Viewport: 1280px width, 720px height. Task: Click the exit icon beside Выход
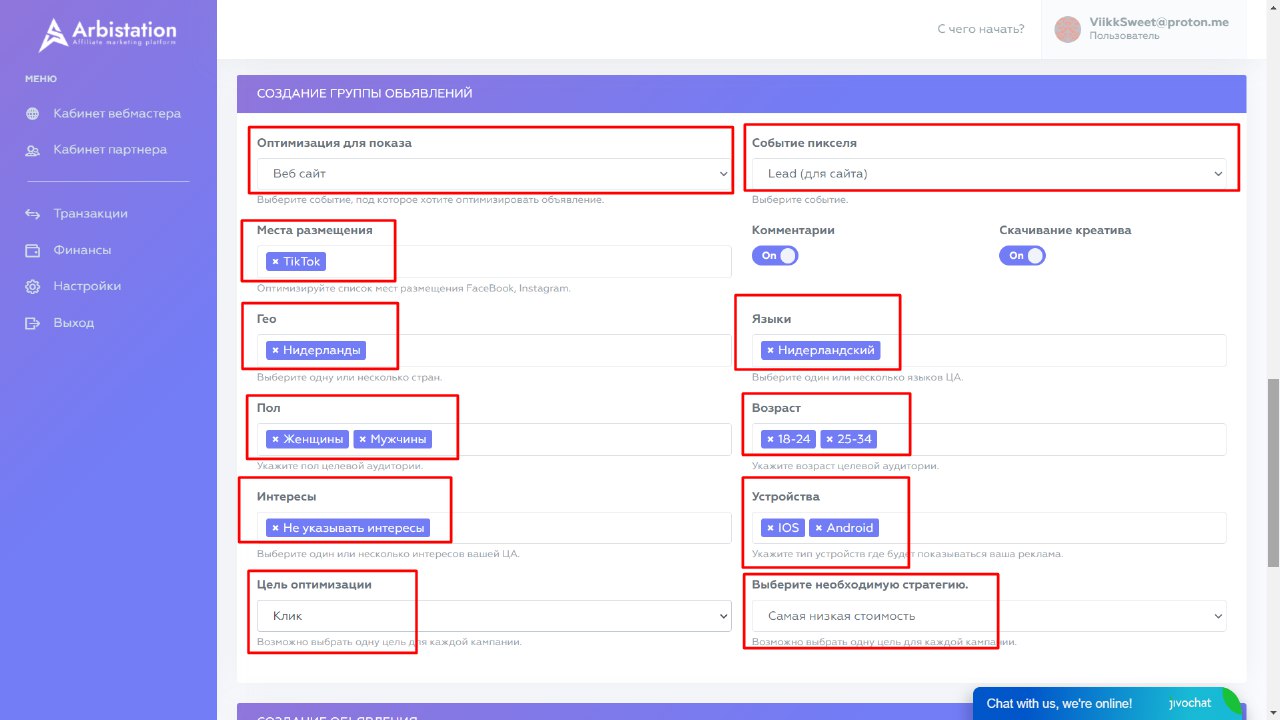[x=33, y=323]
